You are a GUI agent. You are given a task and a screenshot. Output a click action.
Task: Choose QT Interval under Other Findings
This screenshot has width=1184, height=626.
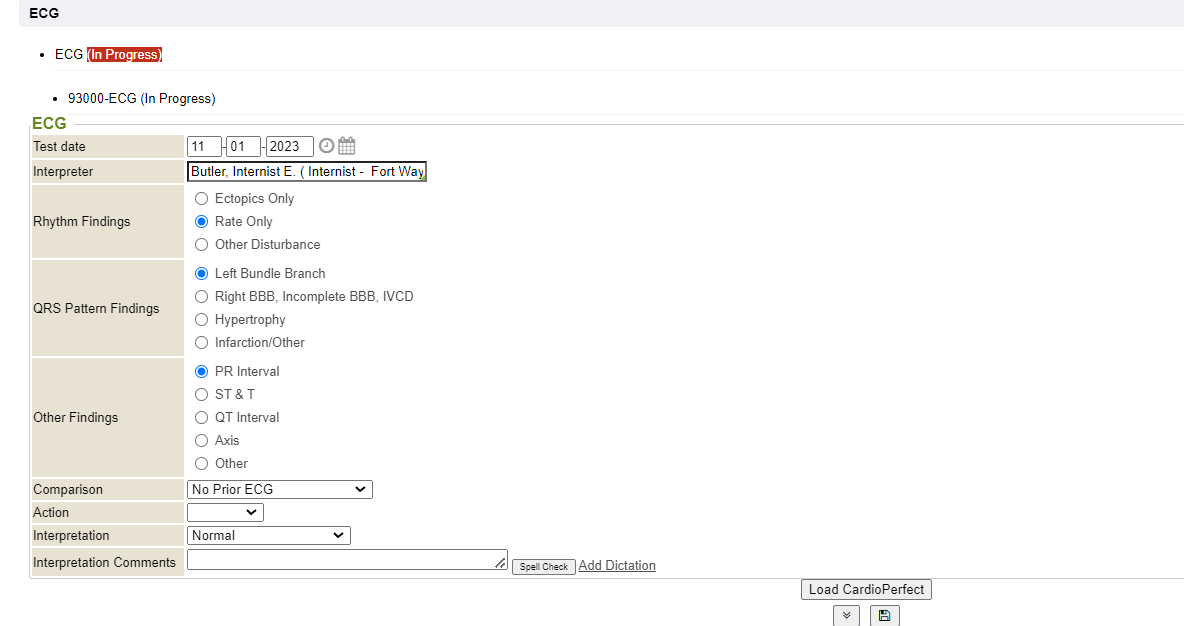click(x=202, y=418)
